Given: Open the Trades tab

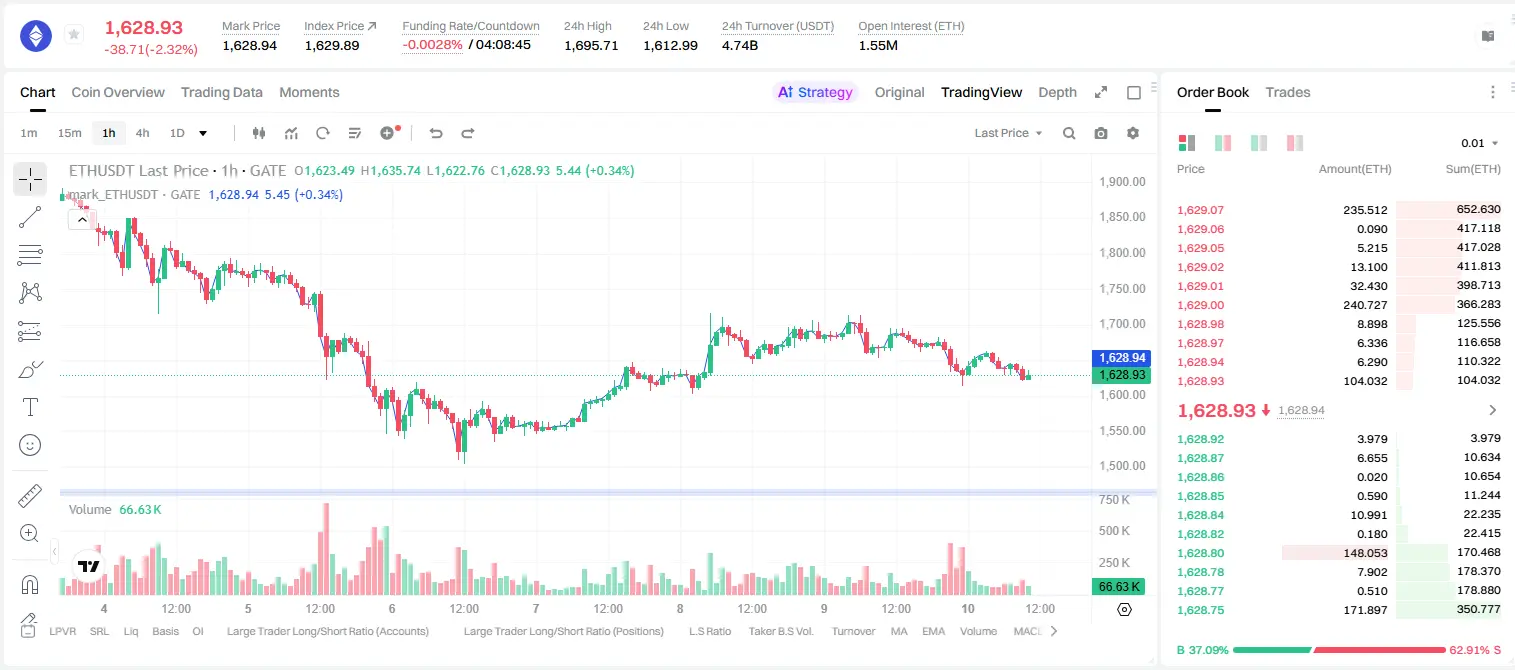Looking at the screenshot, I should [x=1288, y=92].
